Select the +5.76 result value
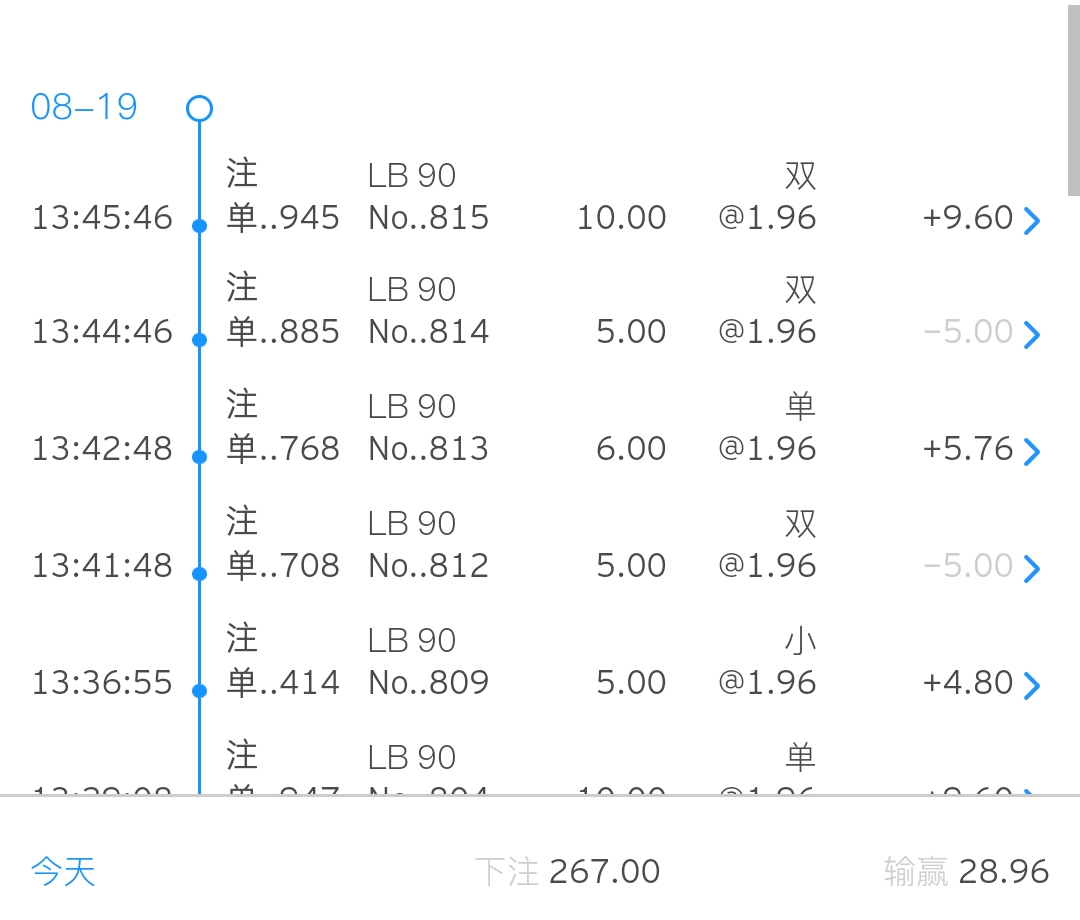Screen dimensions: 1080x920 [967, 448]
